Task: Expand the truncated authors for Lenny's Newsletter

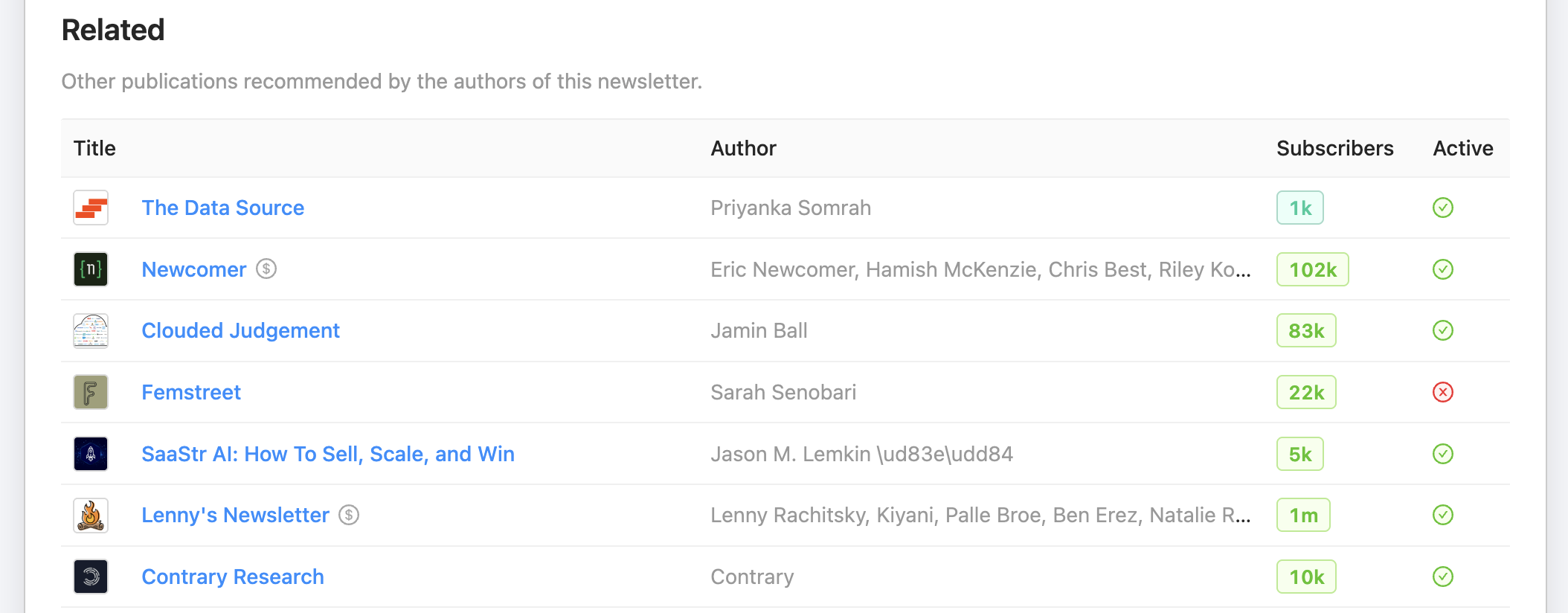Action: click(x=1242, y=515)
